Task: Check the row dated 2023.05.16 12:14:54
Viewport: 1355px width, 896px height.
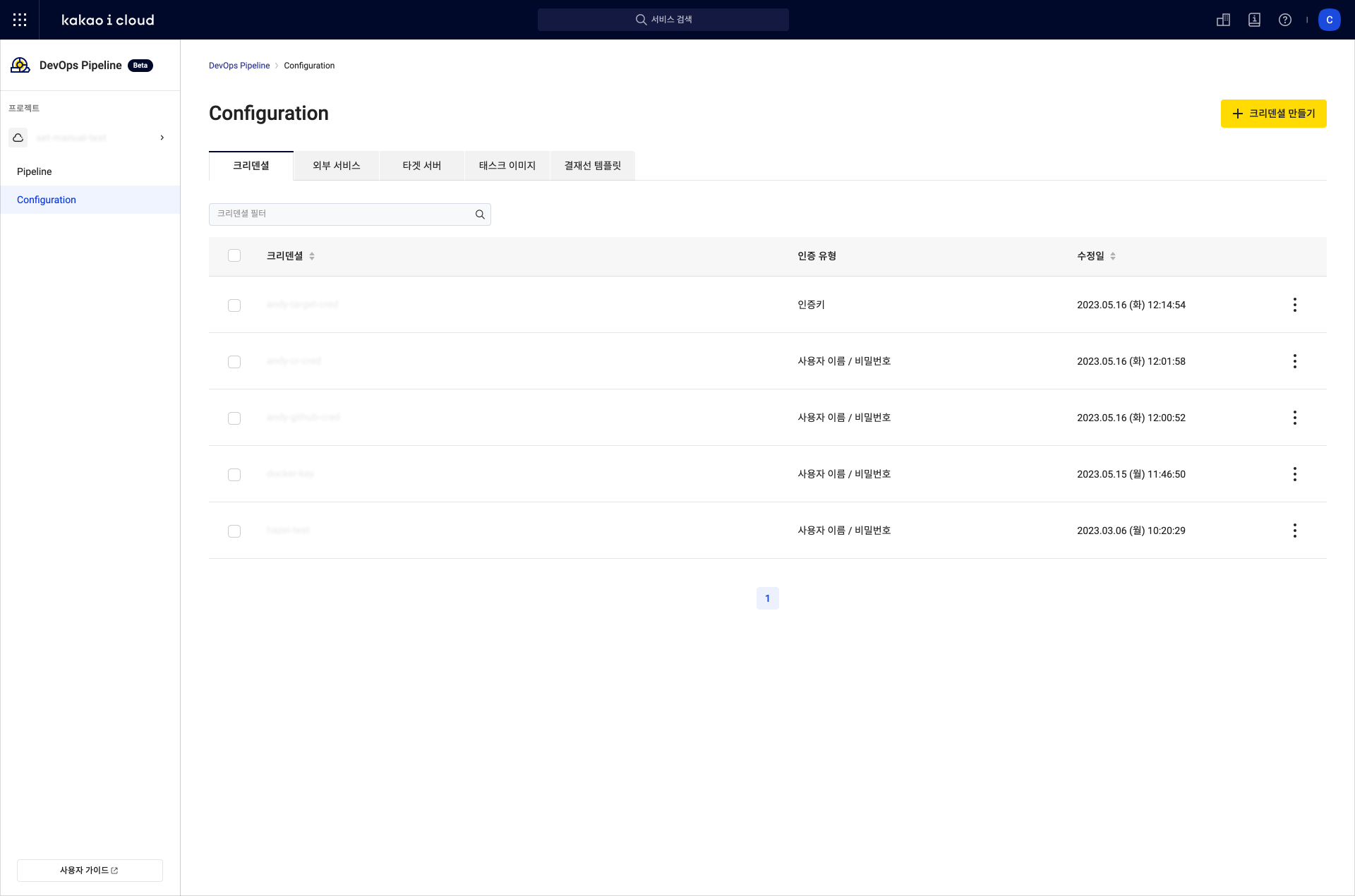Action: tap(234, 305)
